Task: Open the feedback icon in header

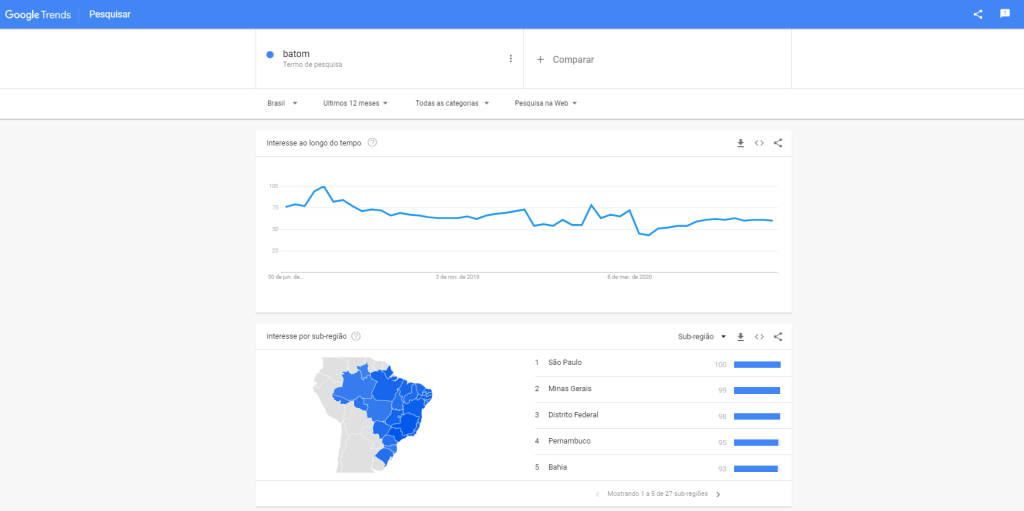Action: click(x=1004, y=14)
